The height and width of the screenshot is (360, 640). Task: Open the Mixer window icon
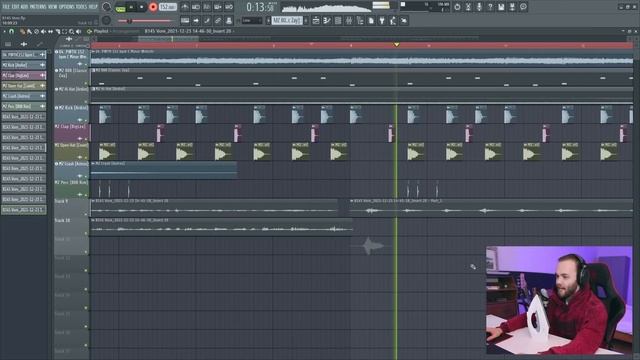(x=349, y=20)
